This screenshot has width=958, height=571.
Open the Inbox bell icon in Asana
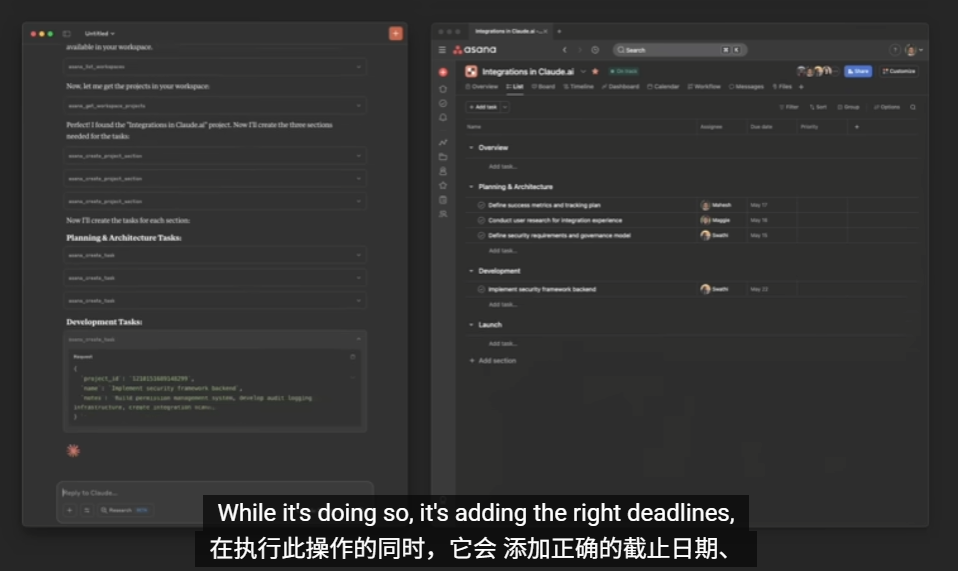[x=443, y=117]
